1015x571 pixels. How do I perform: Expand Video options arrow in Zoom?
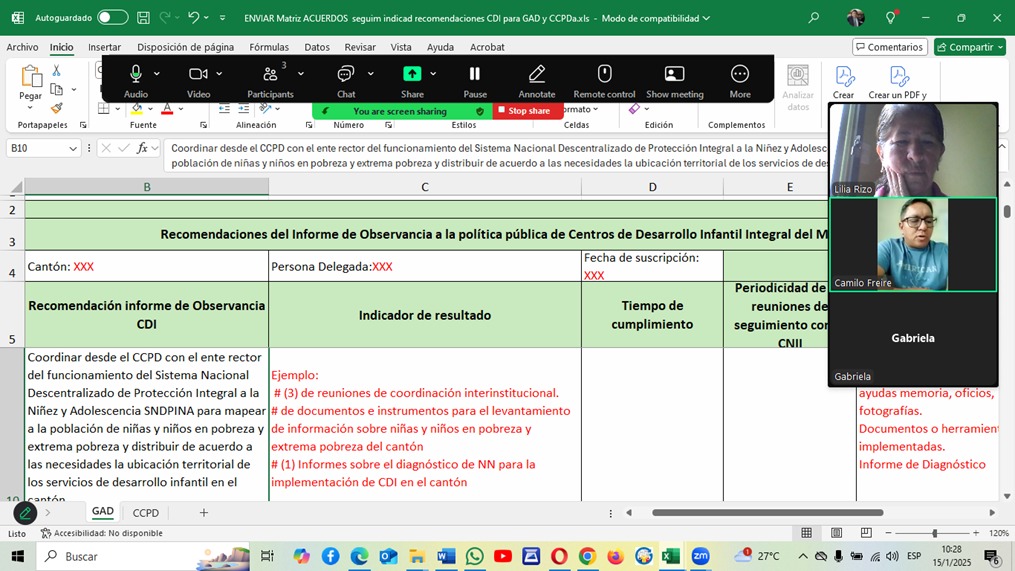click(x=219, y=74)
